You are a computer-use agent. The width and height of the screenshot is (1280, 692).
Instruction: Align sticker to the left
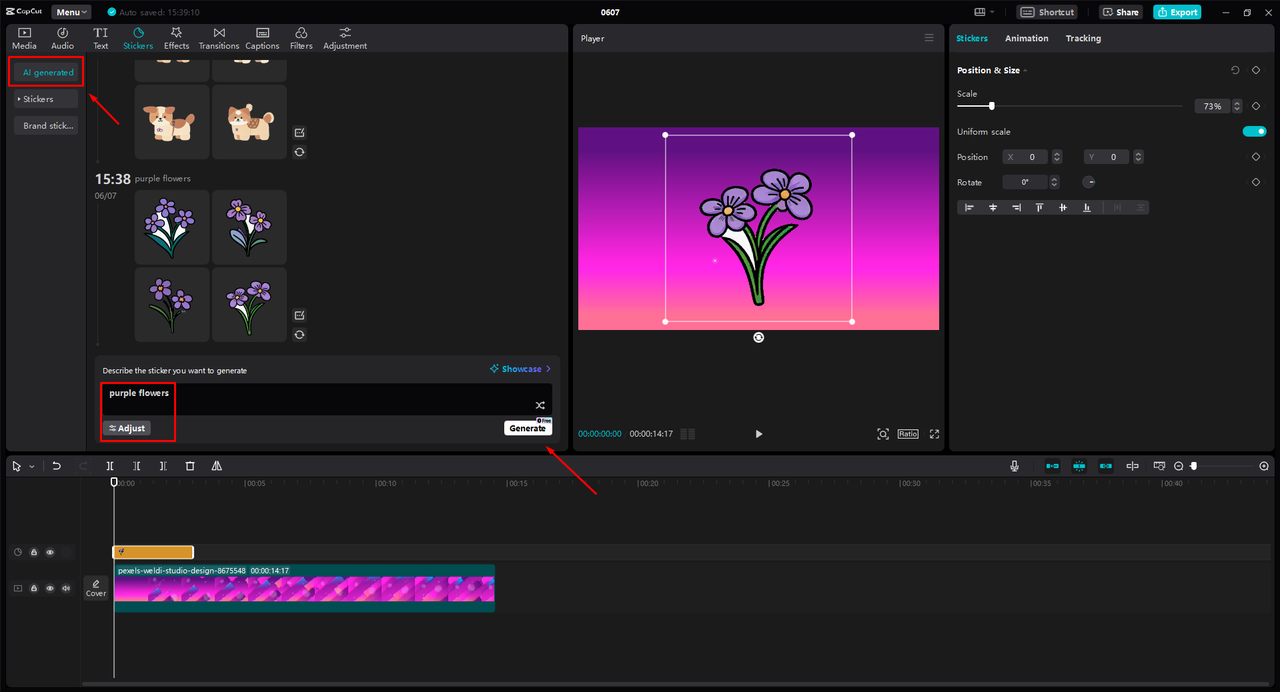(969, 207)
